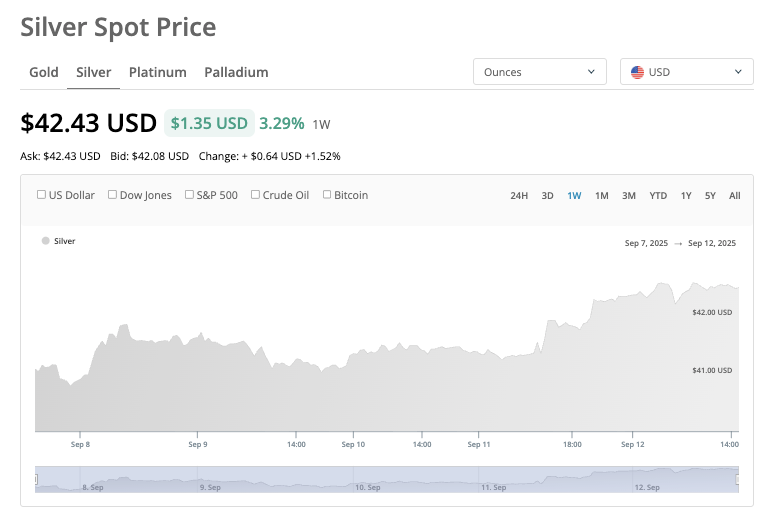Open the Ounces weight unit dropdown
Viewport: 774px width, 526px height.
539,72
